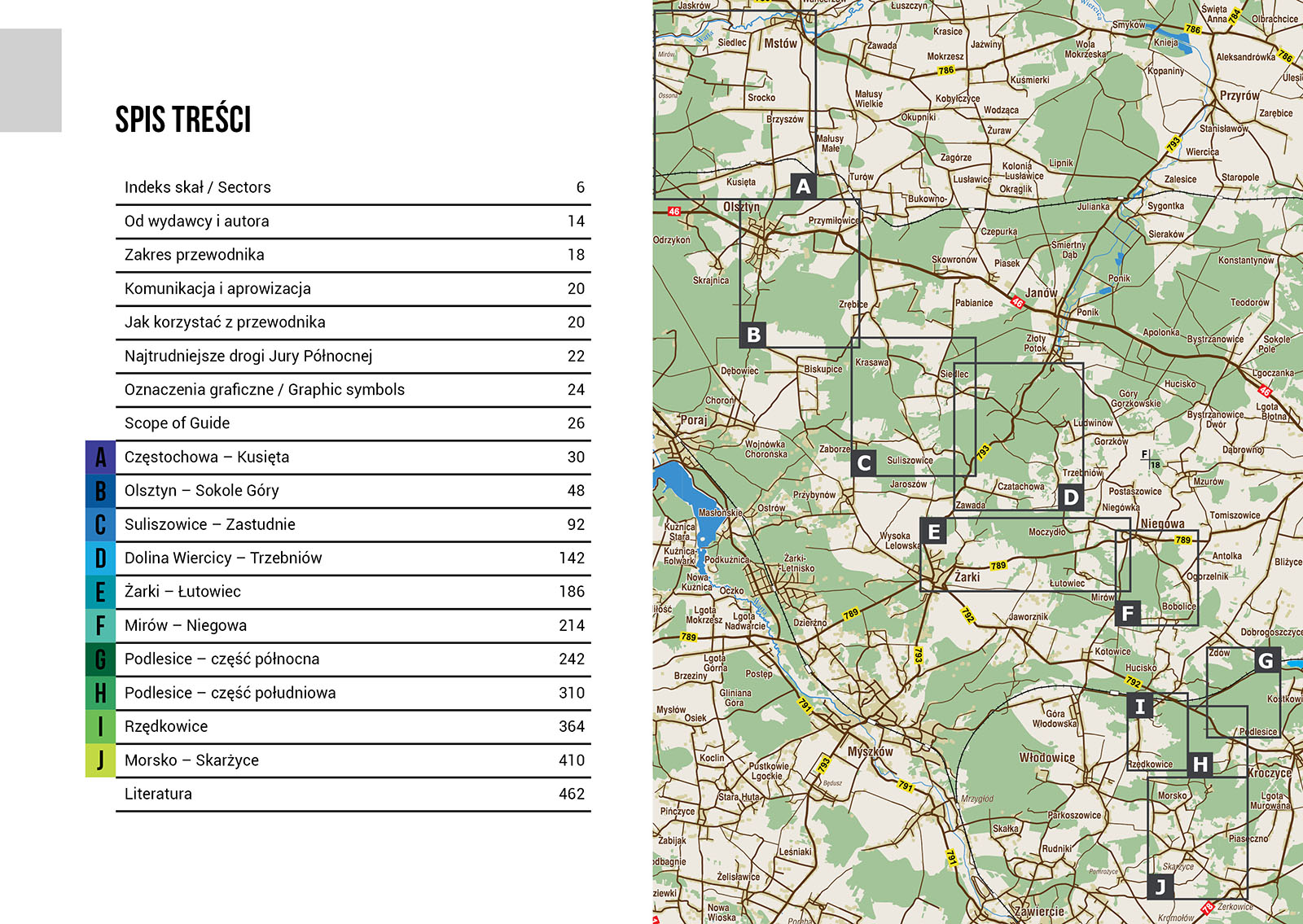
Task: Click the 'Indeks skał / Sectors' contents entry
Action: pyautogui.click(x=353, y=187)
